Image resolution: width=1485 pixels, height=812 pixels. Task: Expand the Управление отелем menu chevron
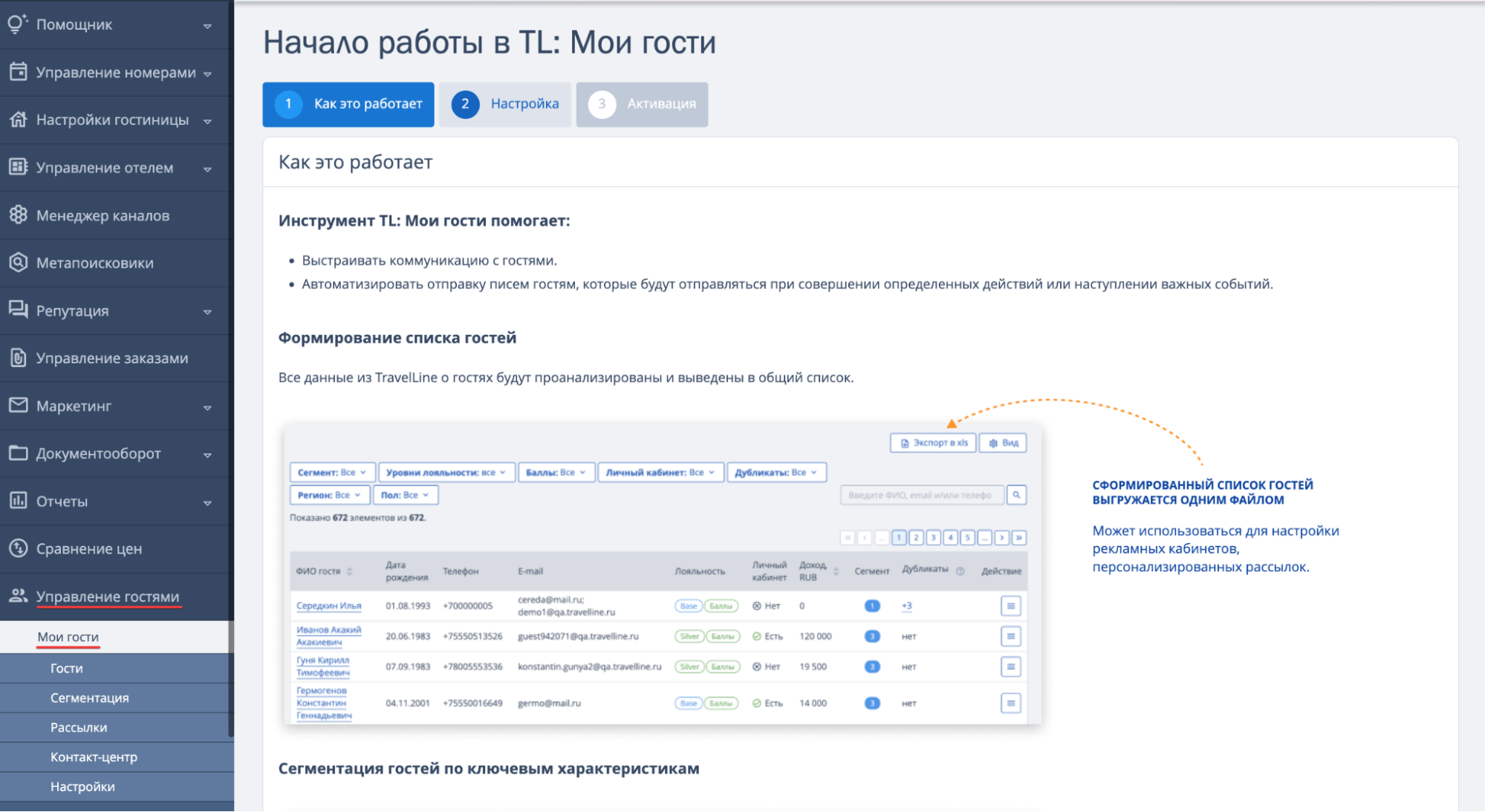tap(207, 169)
